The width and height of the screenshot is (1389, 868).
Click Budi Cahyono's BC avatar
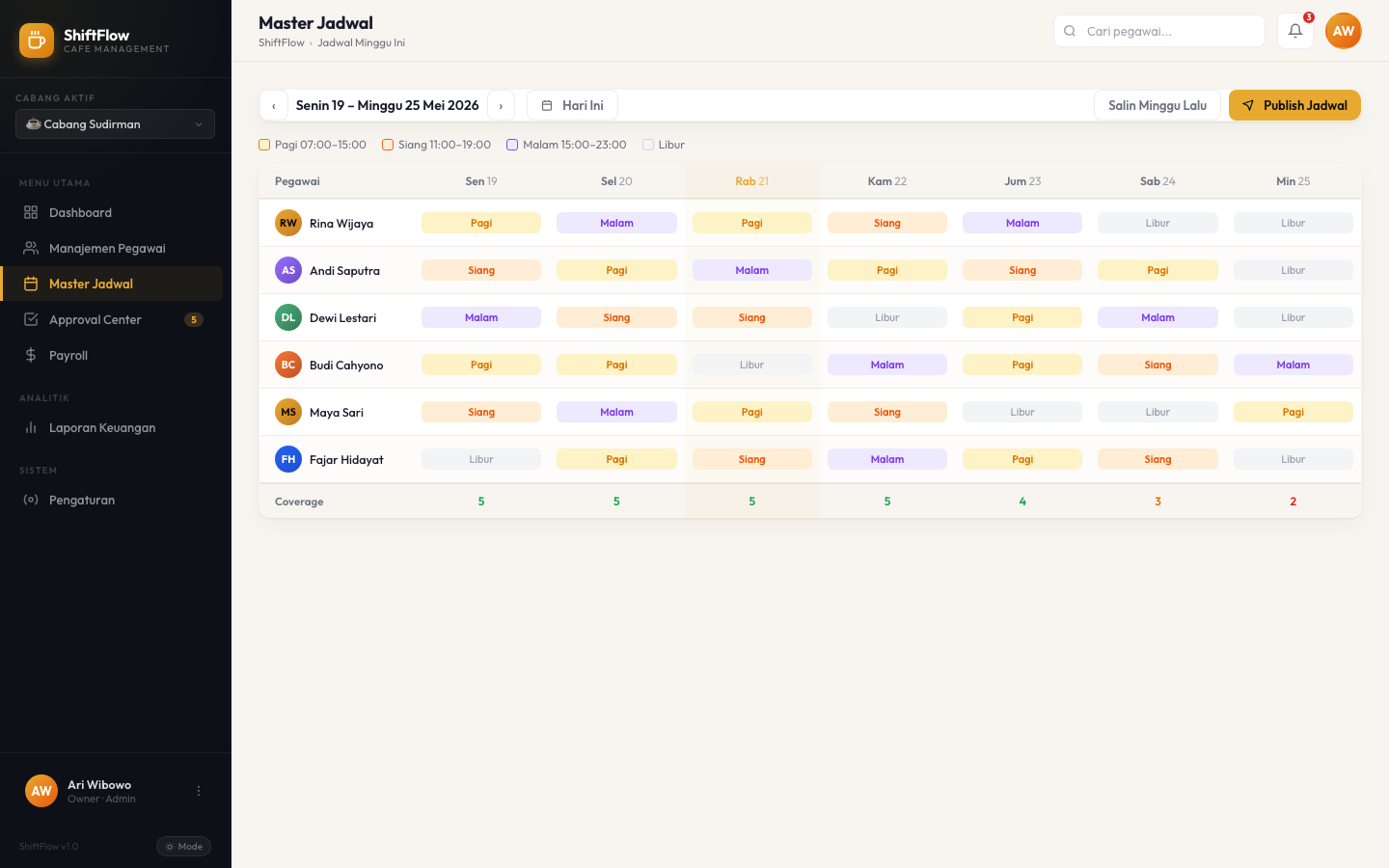click(x=288, y=365)
